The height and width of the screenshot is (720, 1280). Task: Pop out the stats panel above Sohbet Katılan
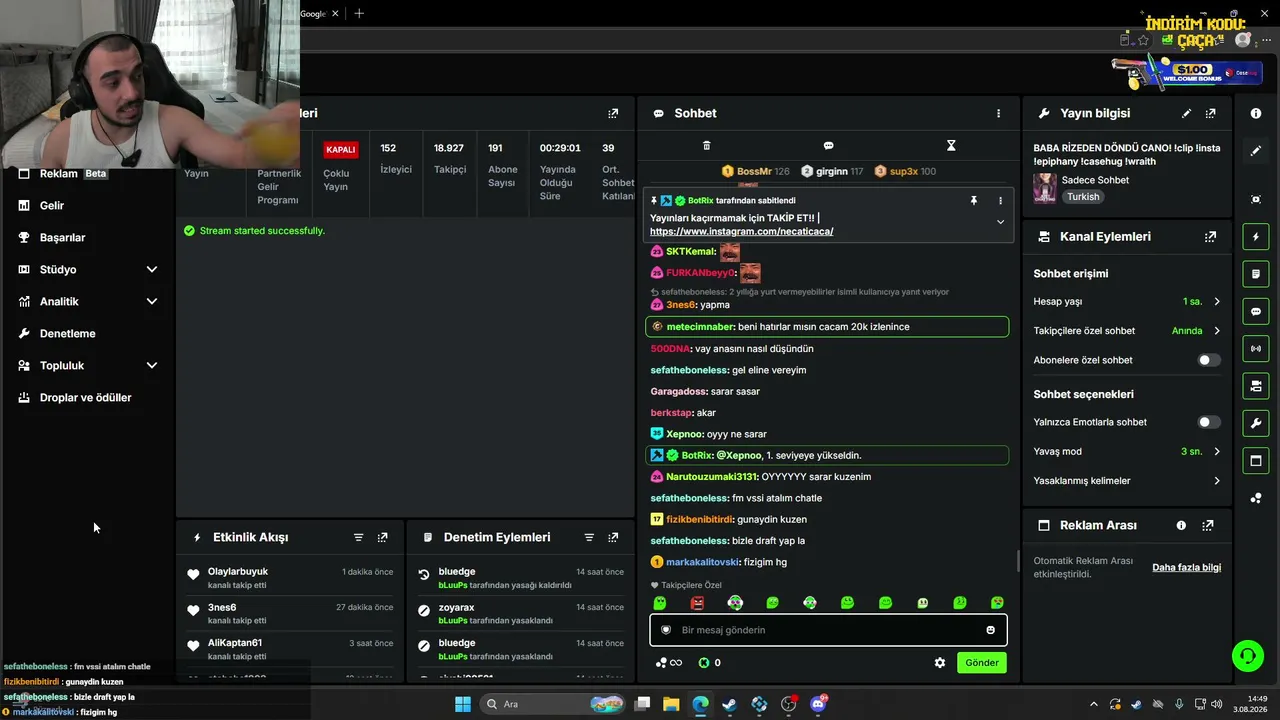(613, 114)
